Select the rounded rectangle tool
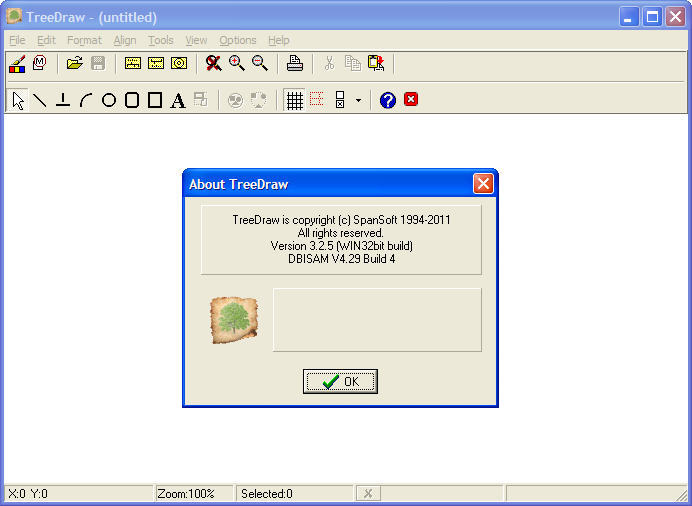This screenshot has width=692, height=506. 132,100
